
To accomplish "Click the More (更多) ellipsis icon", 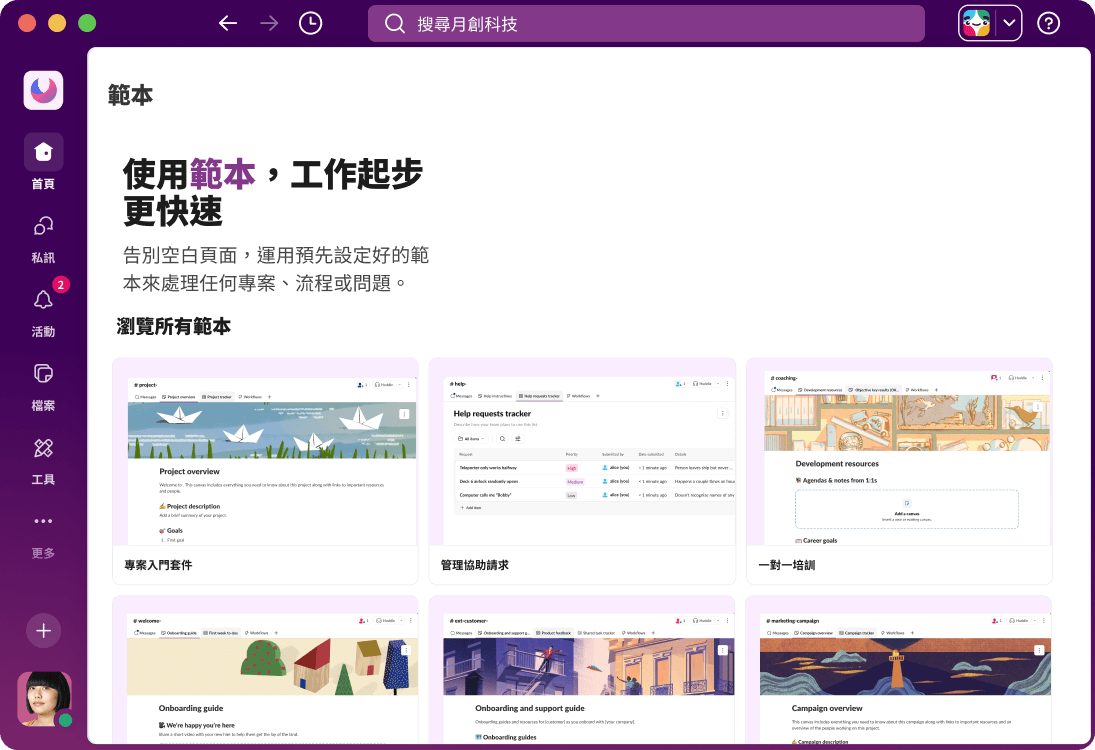I will click(44, 520).
